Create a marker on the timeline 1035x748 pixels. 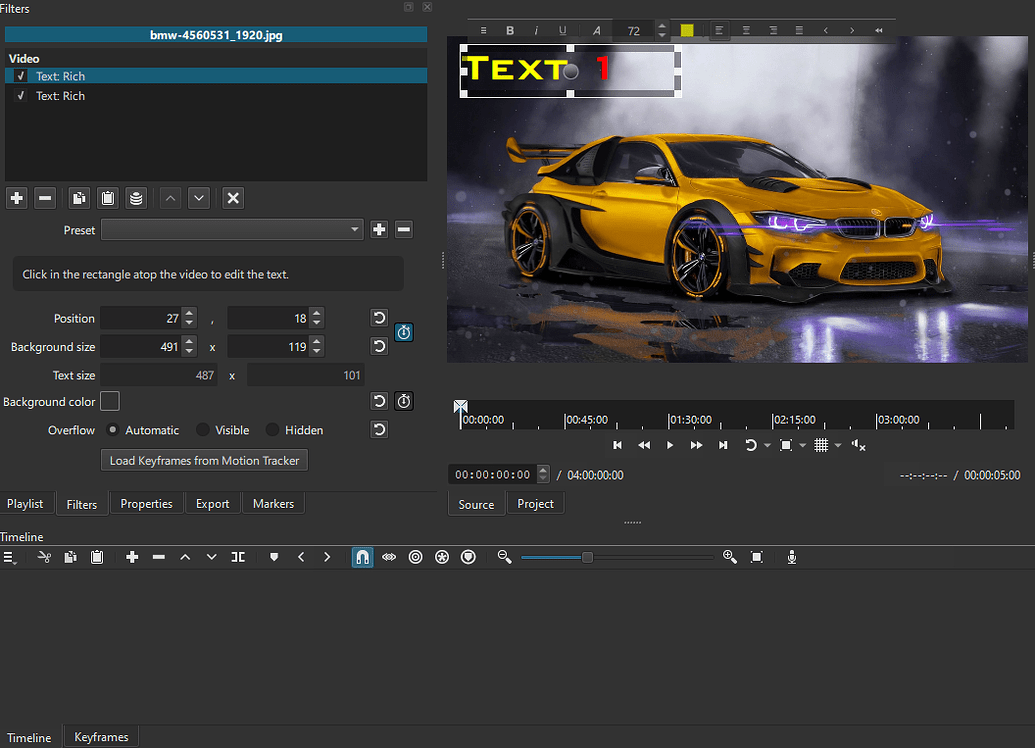[274, 557]
